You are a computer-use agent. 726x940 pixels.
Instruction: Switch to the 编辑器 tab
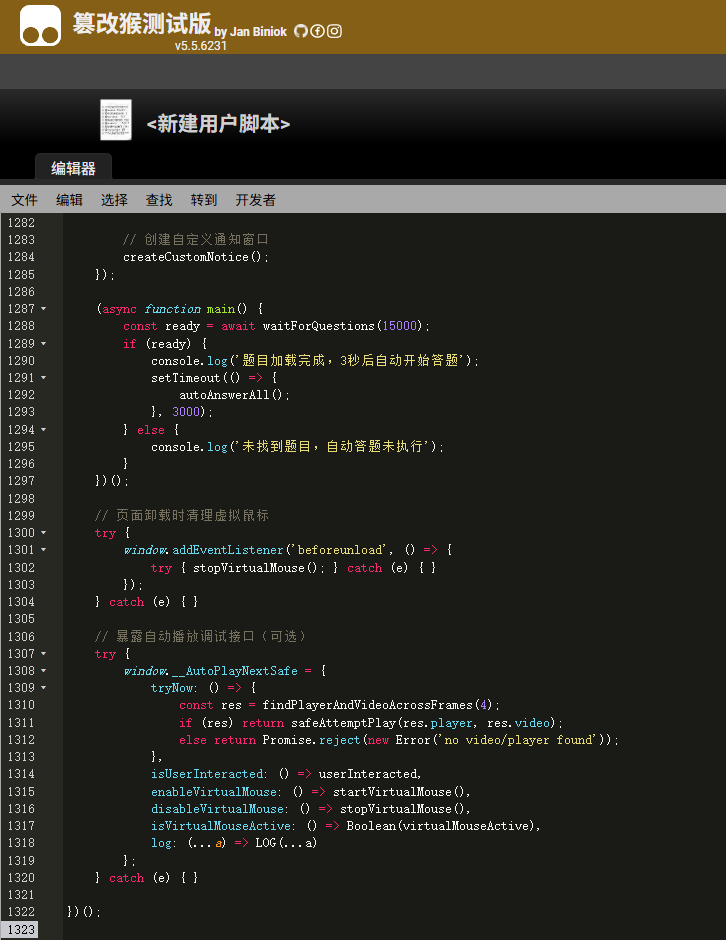(x=73, y=168)
